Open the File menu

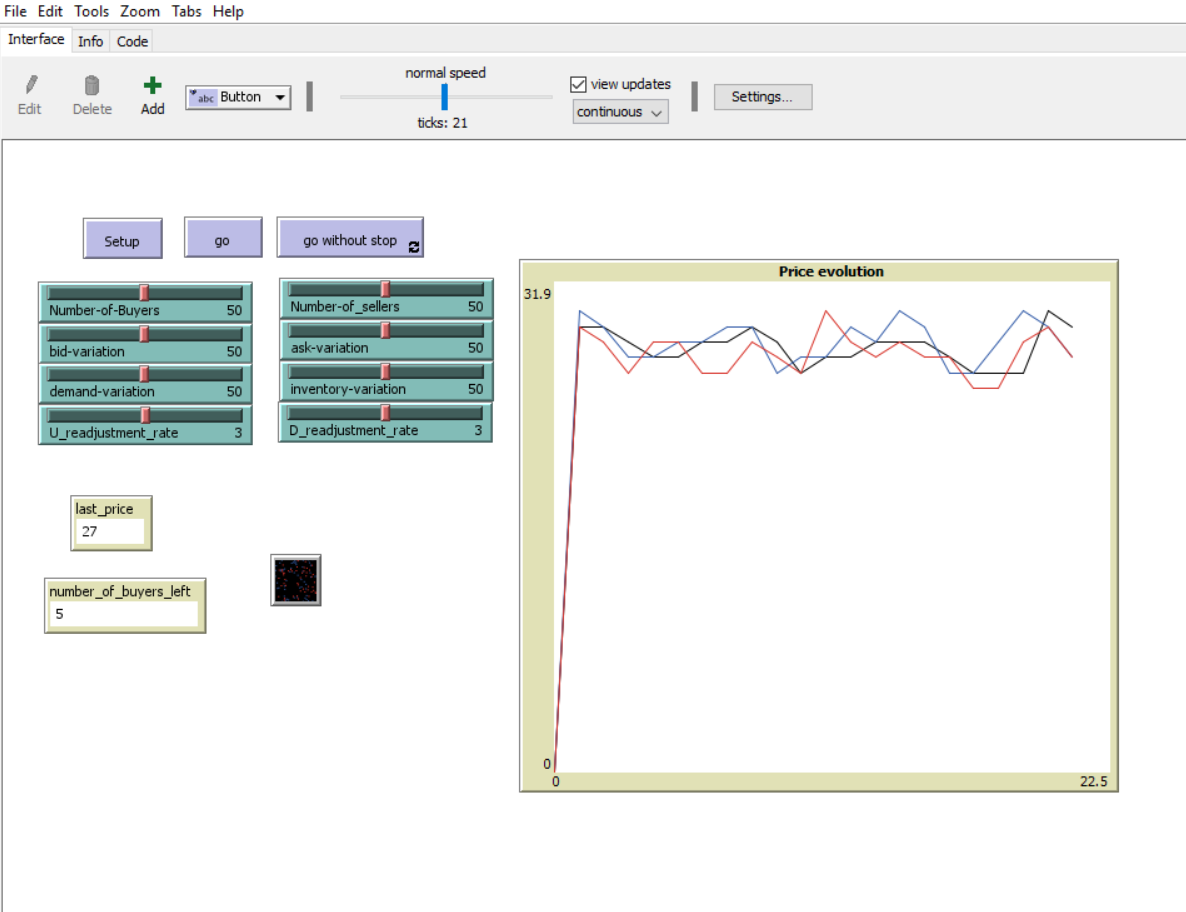coord(16,11)
